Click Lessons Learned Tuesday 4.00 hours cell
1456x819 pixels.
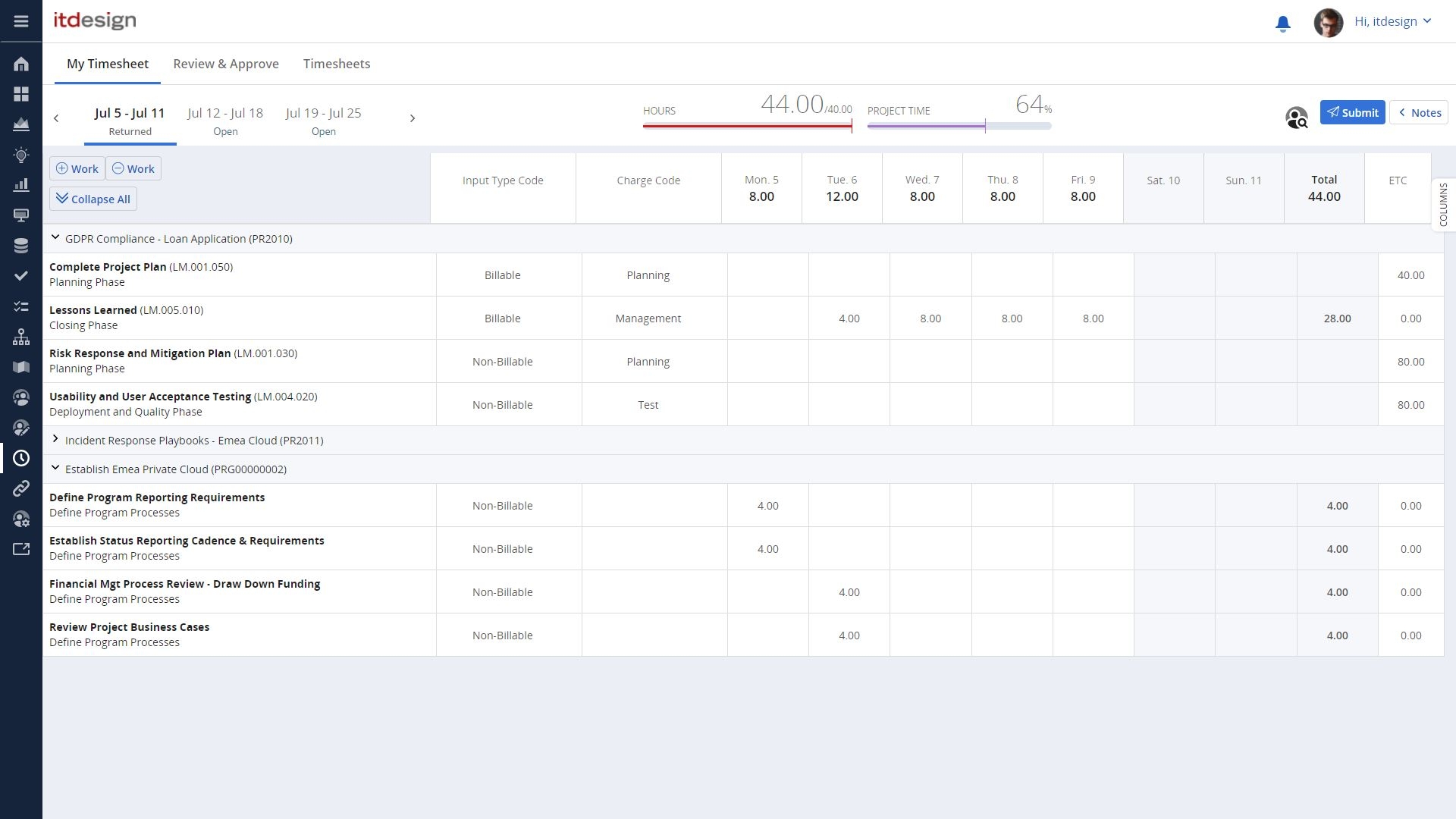[849, 318]
